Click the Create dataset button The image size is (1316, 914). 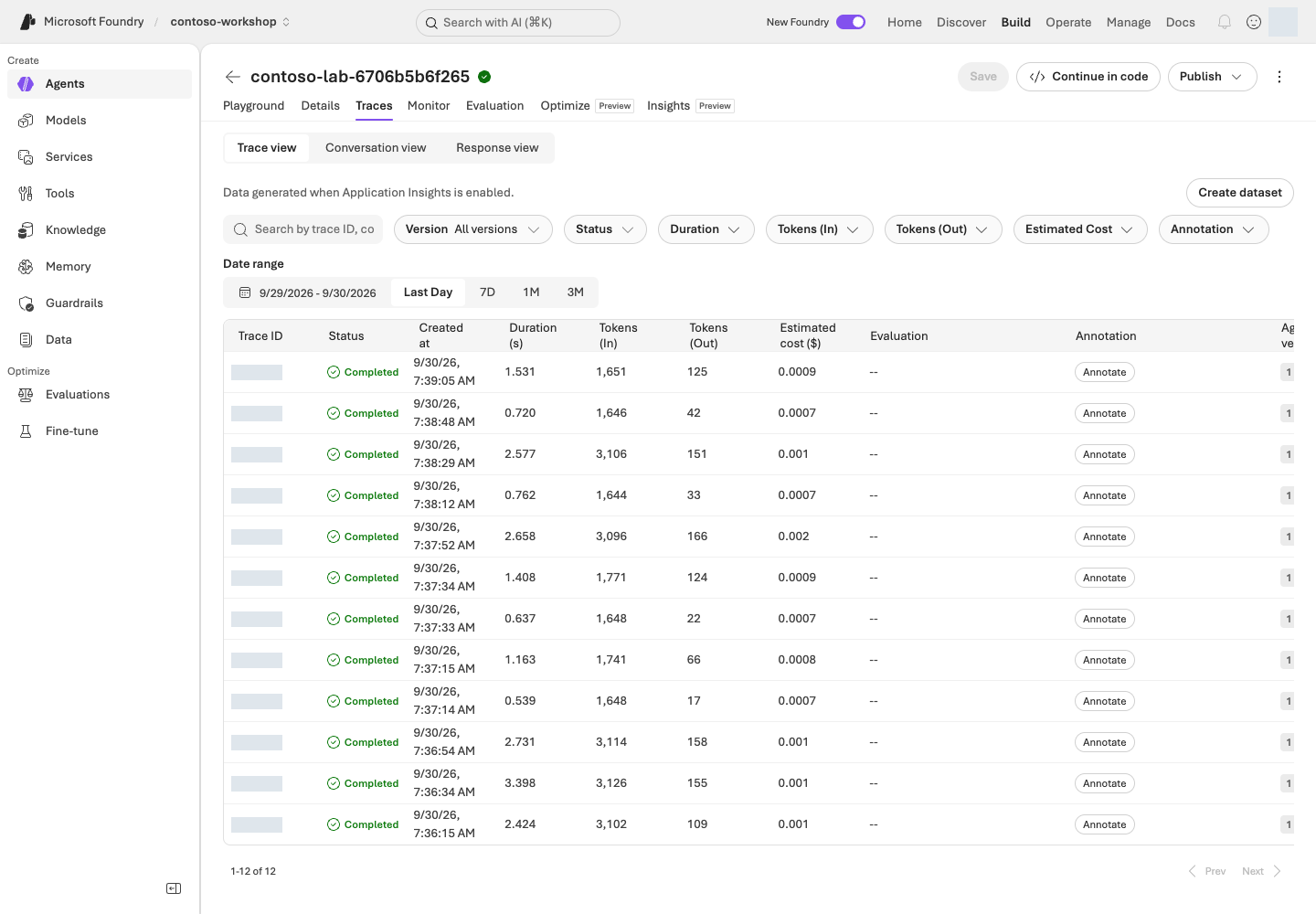(1240, 193)
